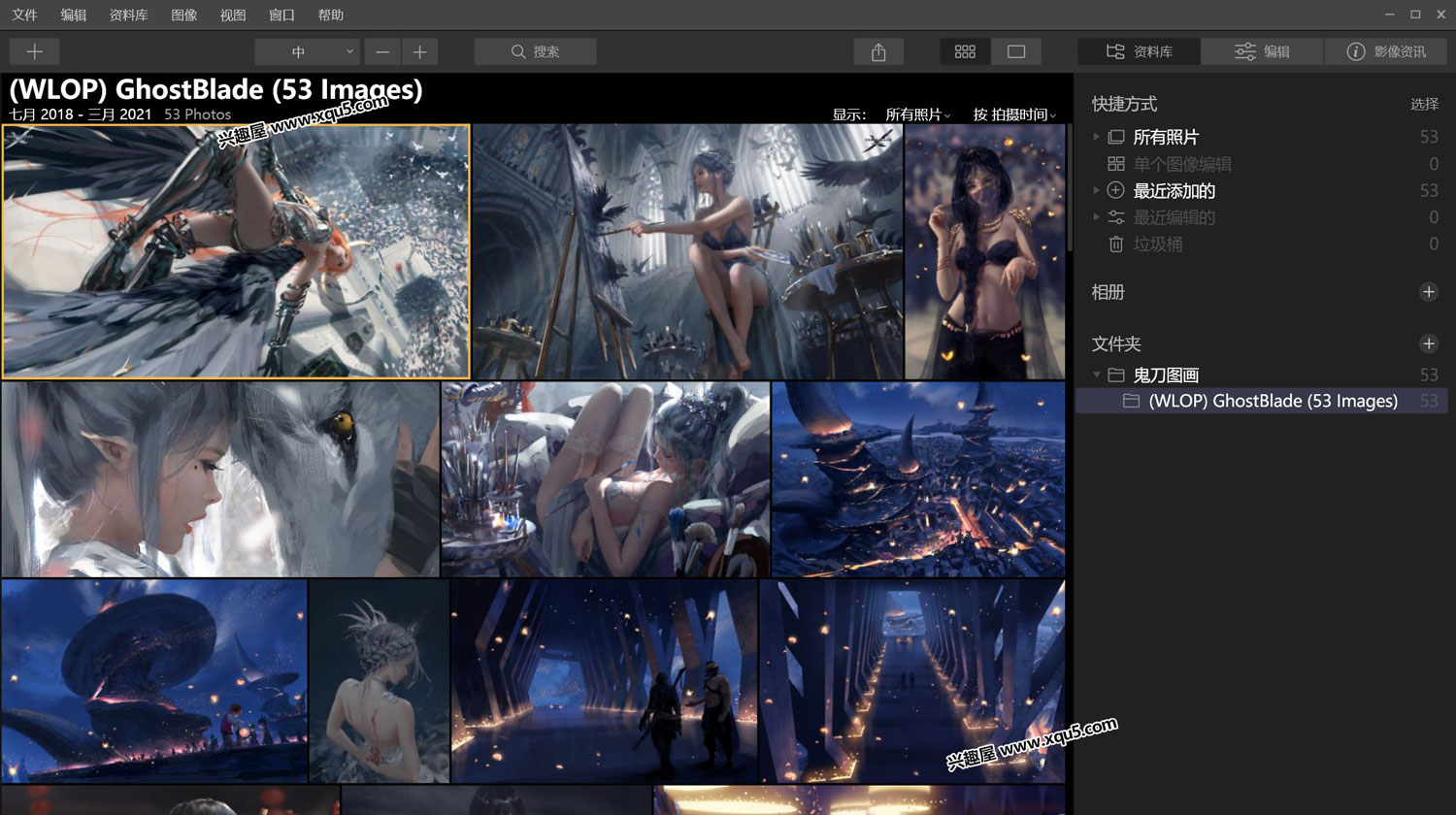This screenshot has width=1456, height=815.
Task: Select the 鬼刀图画 folder
Action: 1166,375
